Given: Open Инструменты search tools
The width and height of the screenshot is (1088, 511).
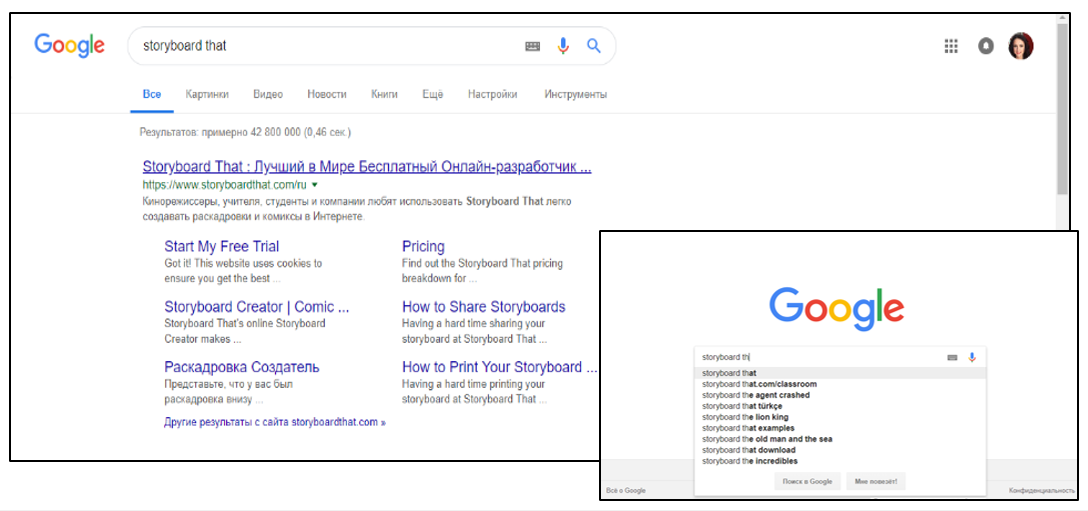Looking at the screenshot, I should click(x=576, y=94).
